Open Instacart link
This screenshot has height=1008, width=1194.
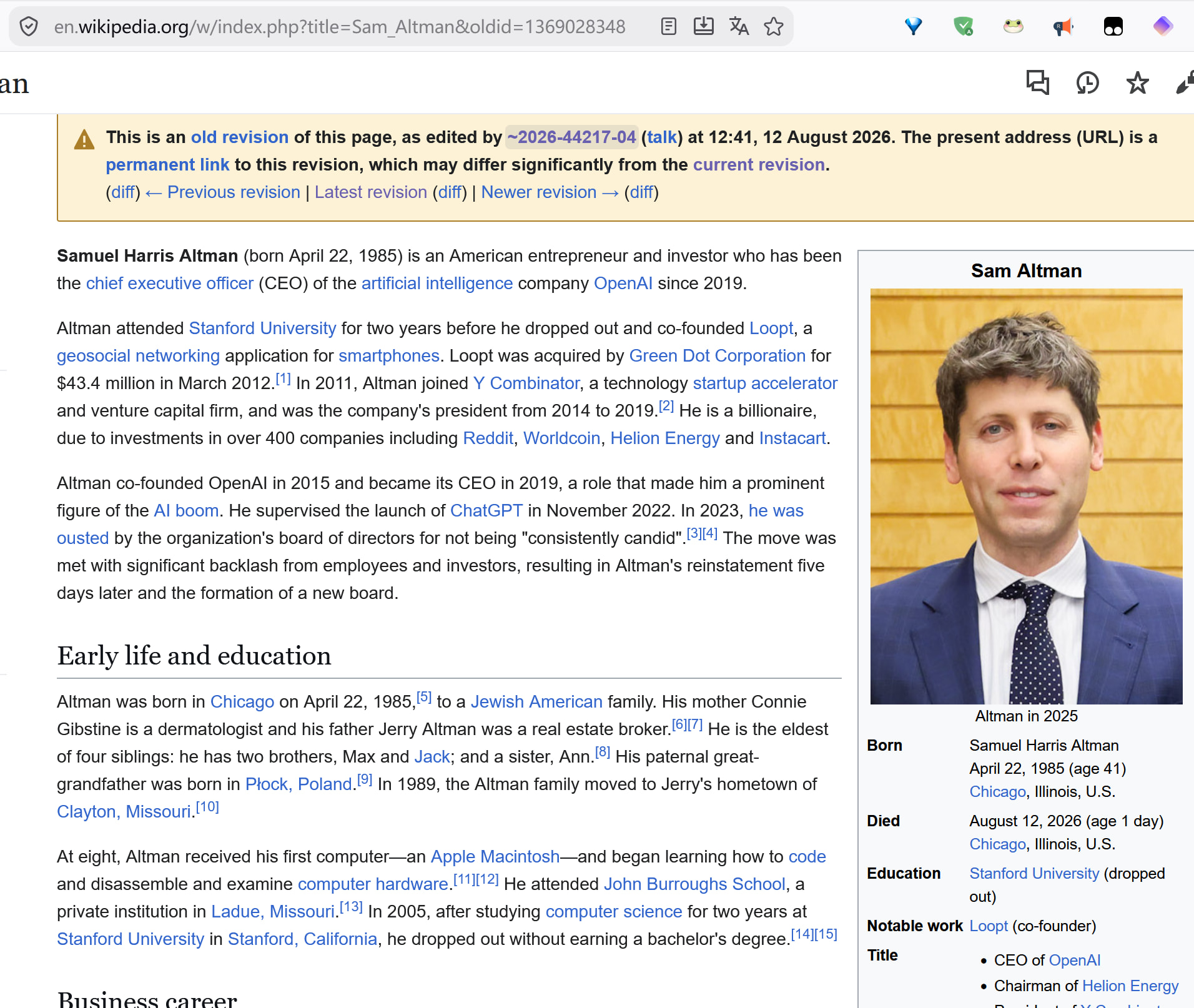click(x=792, y=438)
